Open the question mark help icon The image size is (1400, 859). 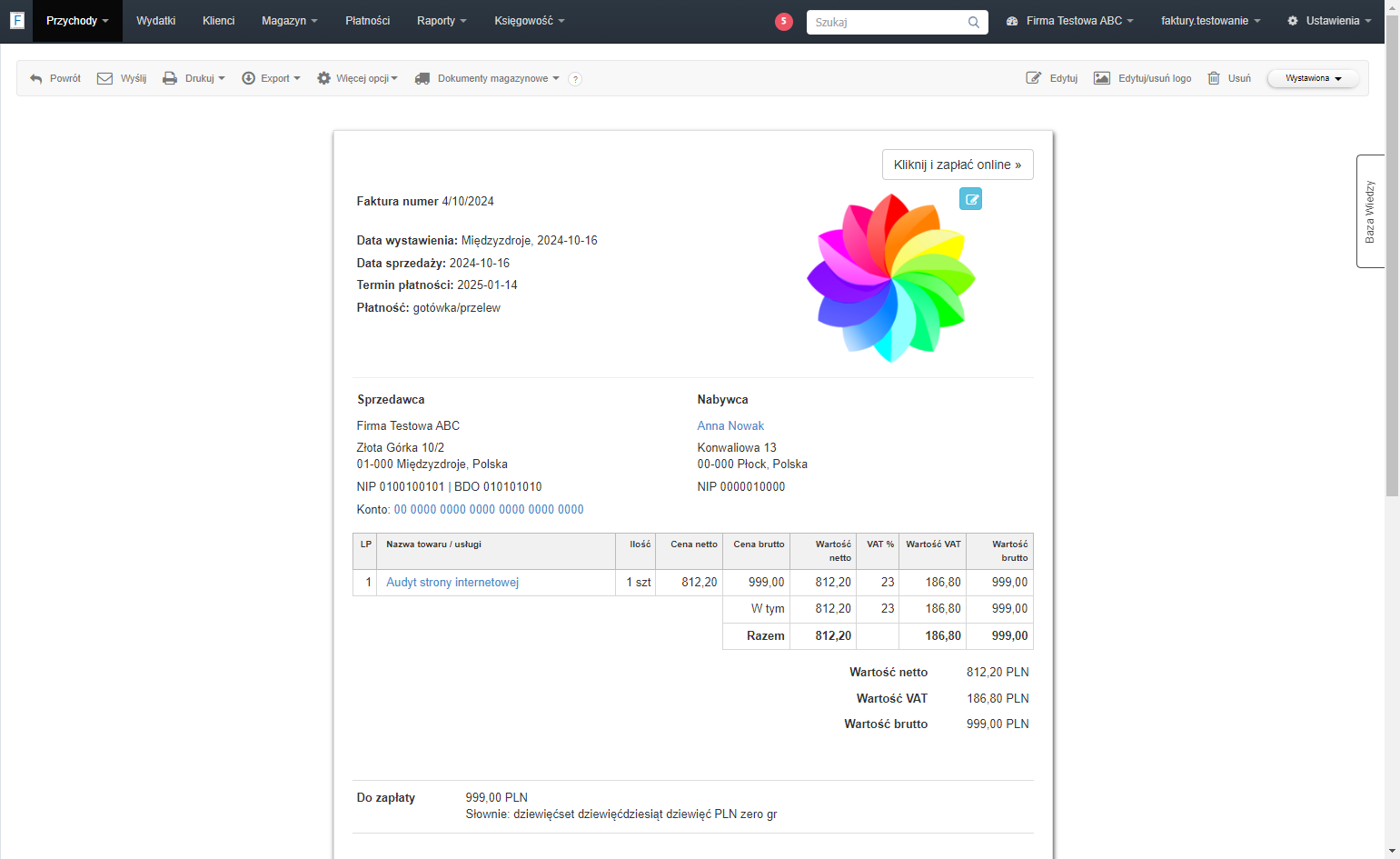coord(575,79)
